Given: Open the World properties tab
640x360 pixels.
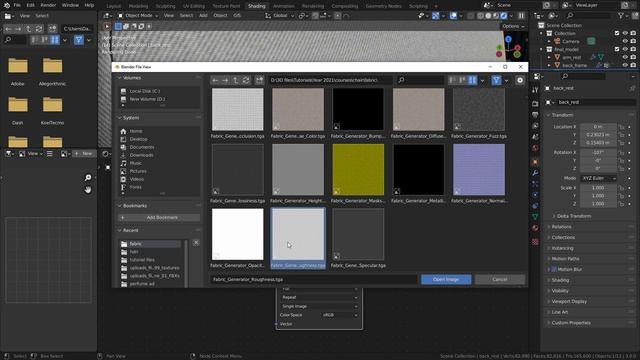Looking at the screenshot, I should tap(535, 148).
